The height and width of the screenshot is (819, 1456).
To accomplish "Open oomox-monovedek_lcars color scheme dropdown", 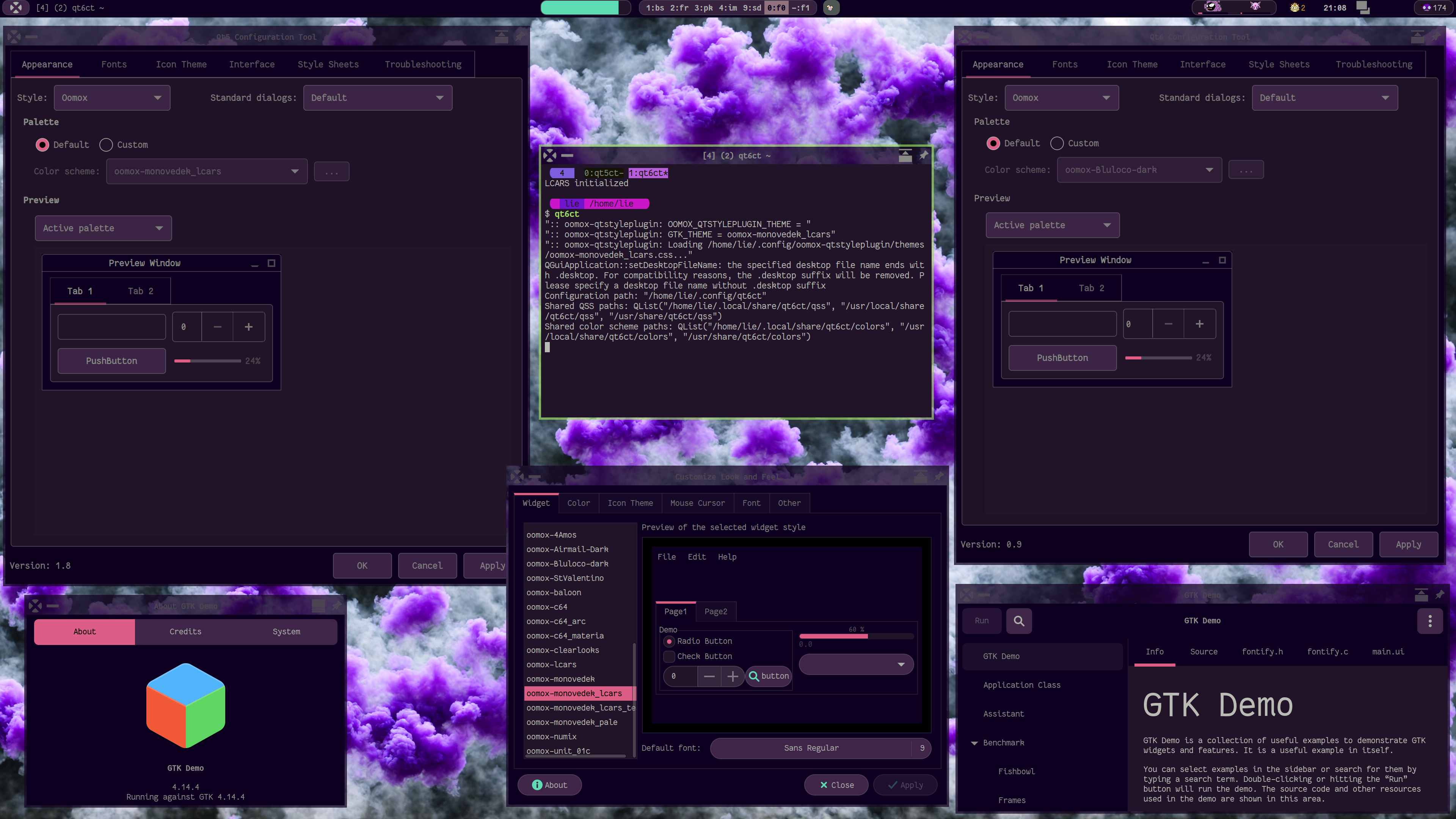I will [207, 171].
